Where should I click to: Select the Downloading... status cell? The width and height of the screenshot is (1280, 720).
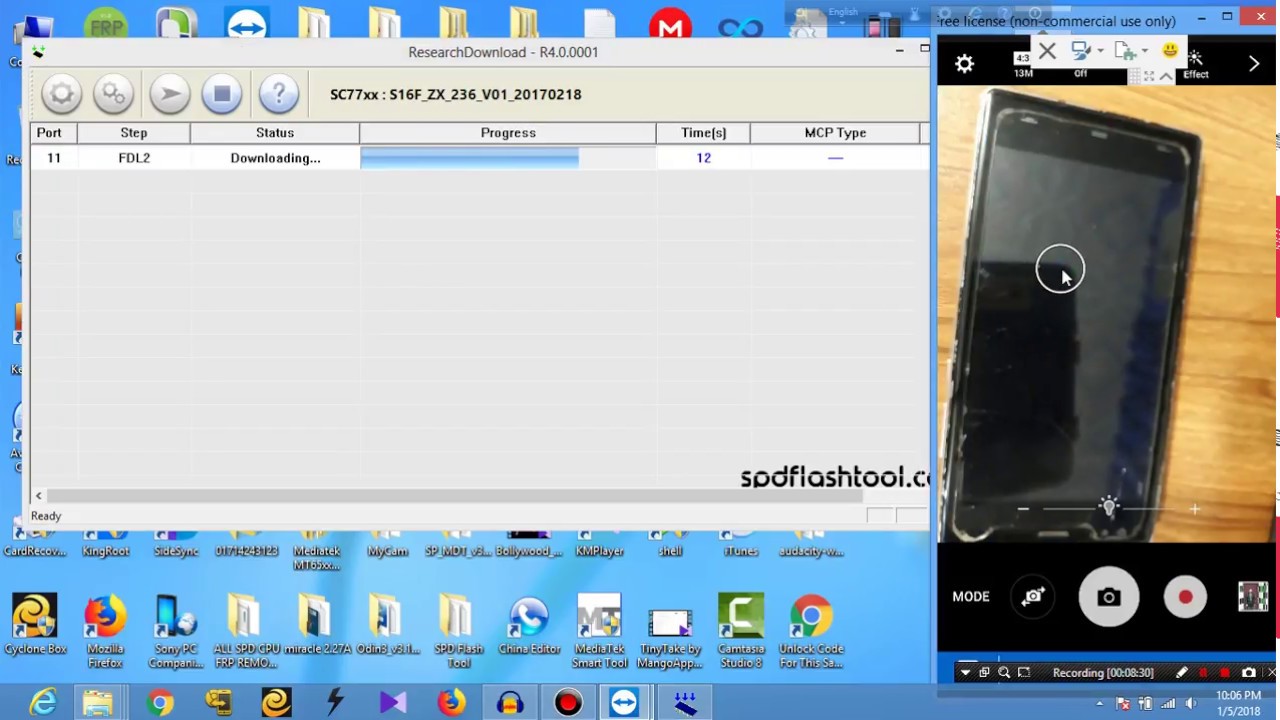tap(275, 158)
